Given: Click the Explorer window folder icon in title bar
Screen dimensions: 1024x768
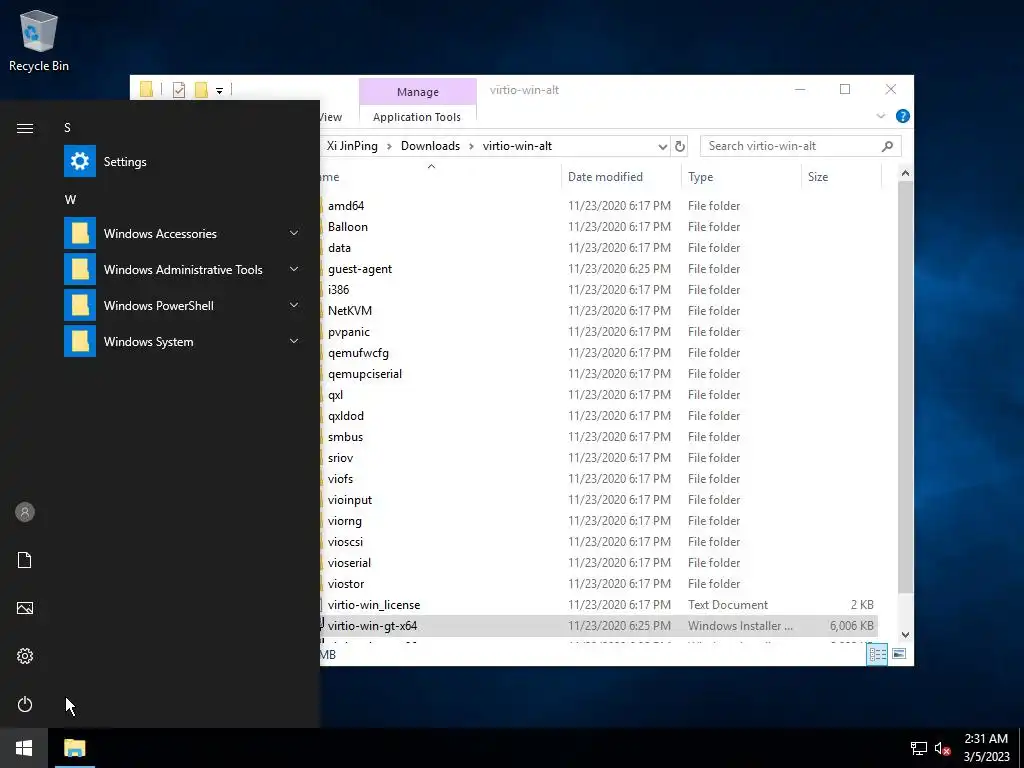Looking at the screenshot, I should [x=146, y=89].
